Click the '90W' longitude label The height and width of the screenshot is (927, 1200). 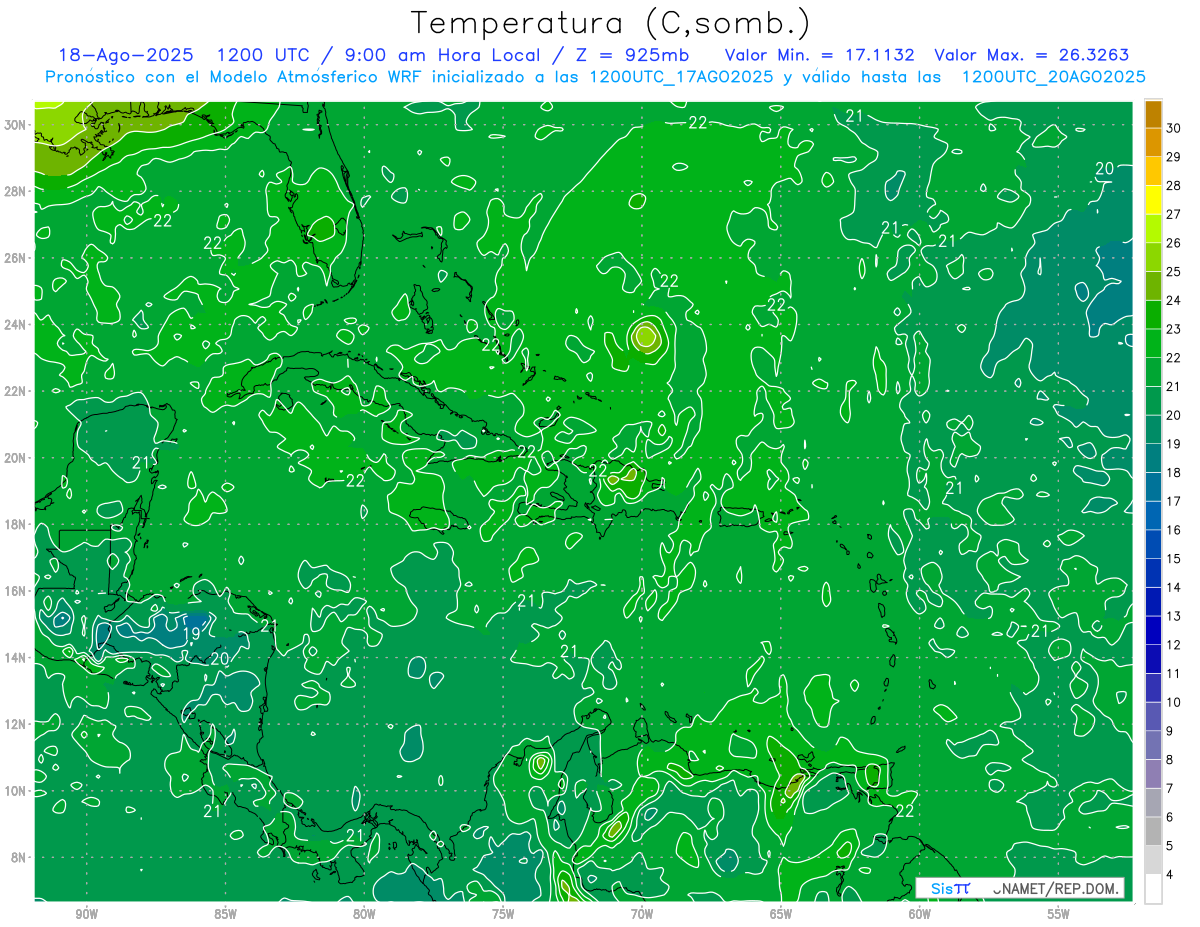coord(86,914)
